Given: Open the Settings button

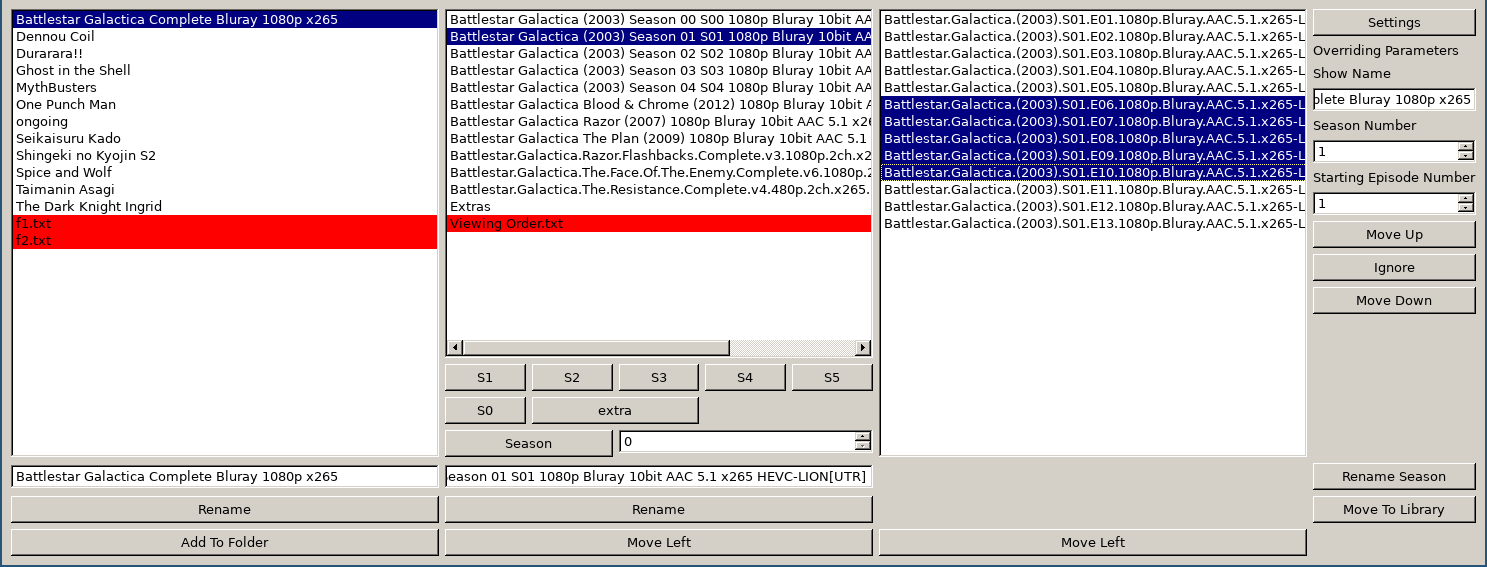Looking at the screenshot, I should (x=1394, y=22).
